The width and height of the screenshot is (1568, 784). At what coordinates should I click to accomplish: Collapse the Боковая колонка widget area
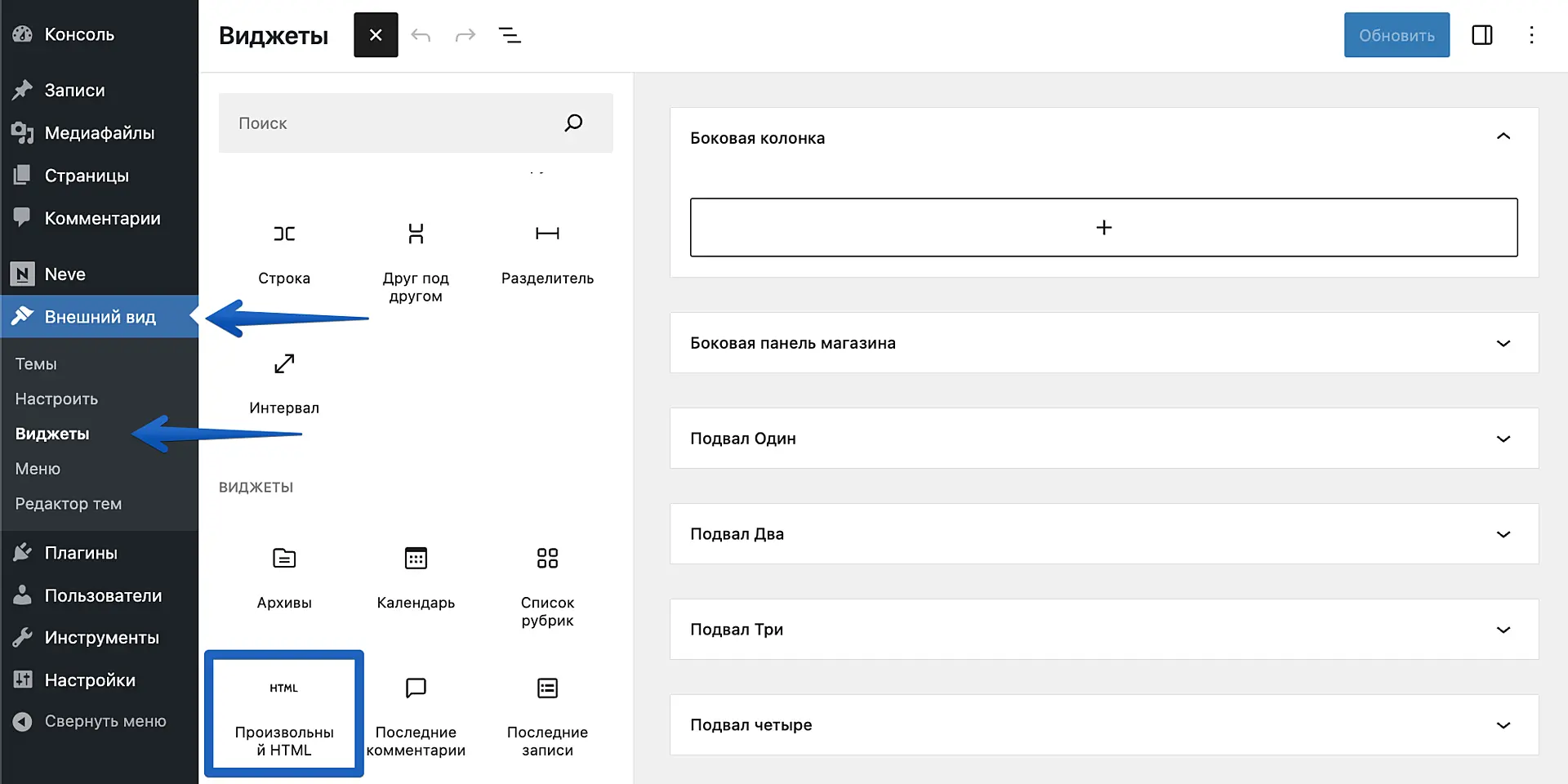(x=1503, y=137)
